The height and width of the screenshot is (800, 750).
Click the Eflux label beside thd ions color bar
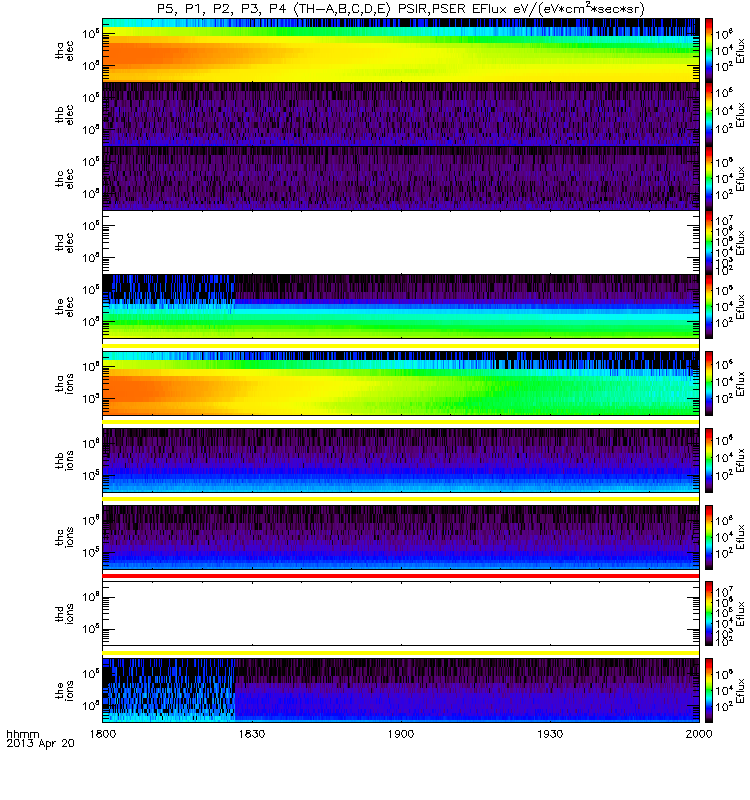click(740, 614)
